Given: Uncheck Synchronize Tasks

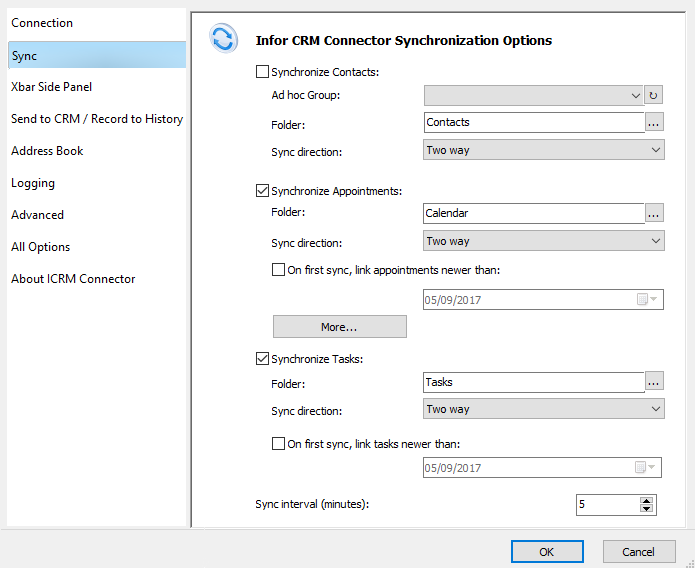Looking at the screenshot, I should (x=262, y=358).
